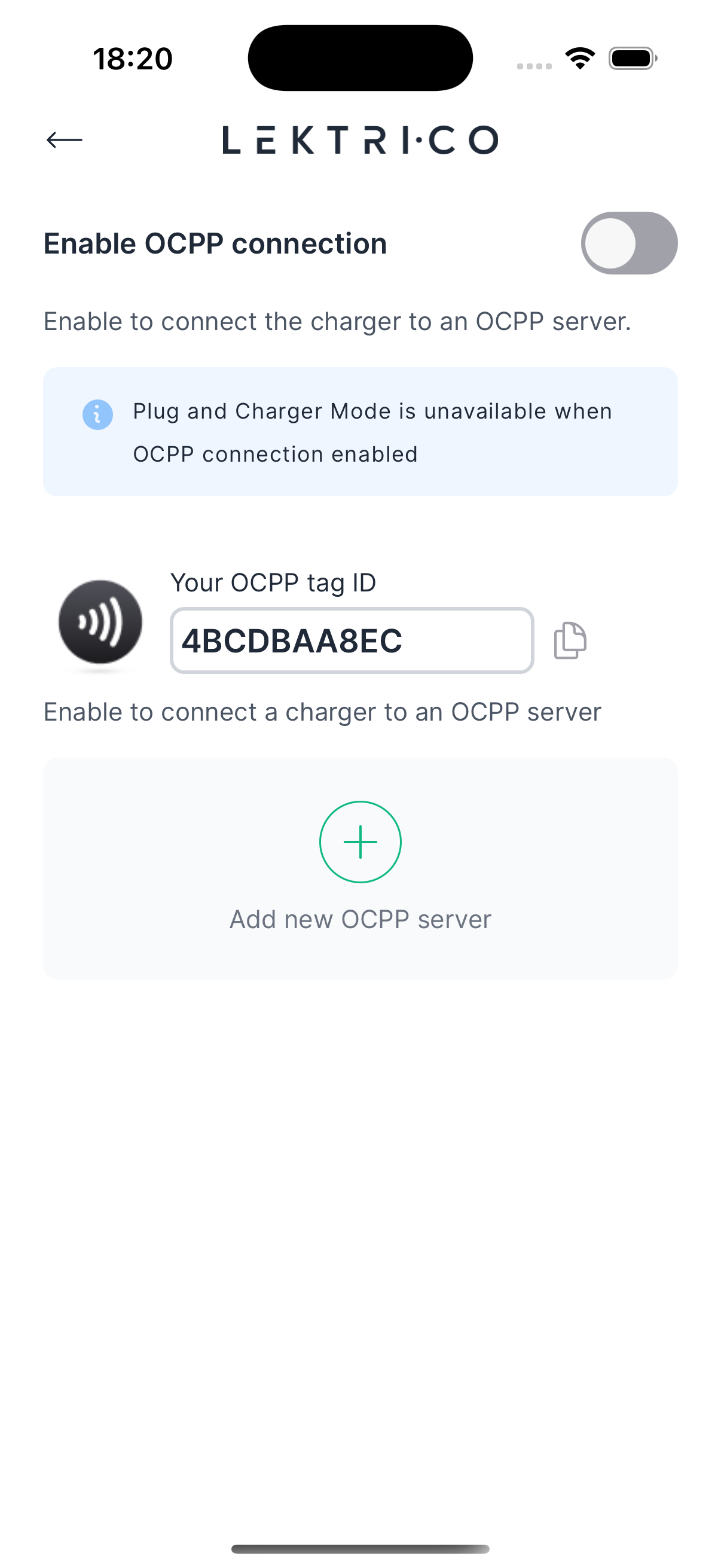
Task: Tap the "Enable OCPP connection" heading
Action: (x=215, y=243)
